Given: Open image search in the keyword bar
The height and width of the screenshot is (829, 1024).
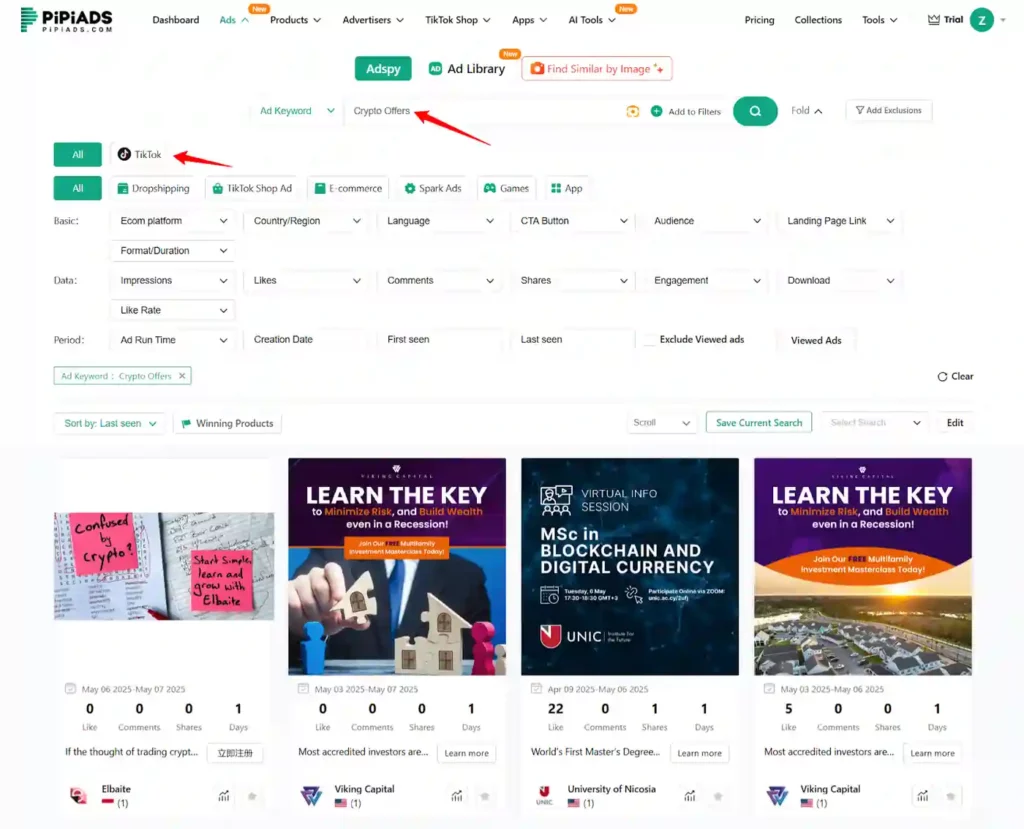Looking at the screenshot, I should (x=633, y=111).
